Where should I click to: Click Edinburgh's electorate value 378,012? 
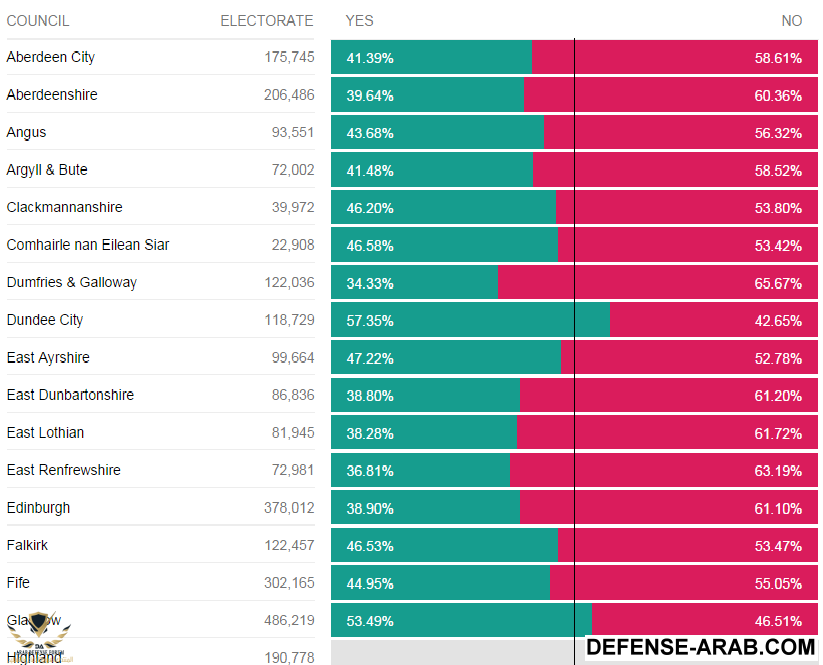click(x=289, y=508)
